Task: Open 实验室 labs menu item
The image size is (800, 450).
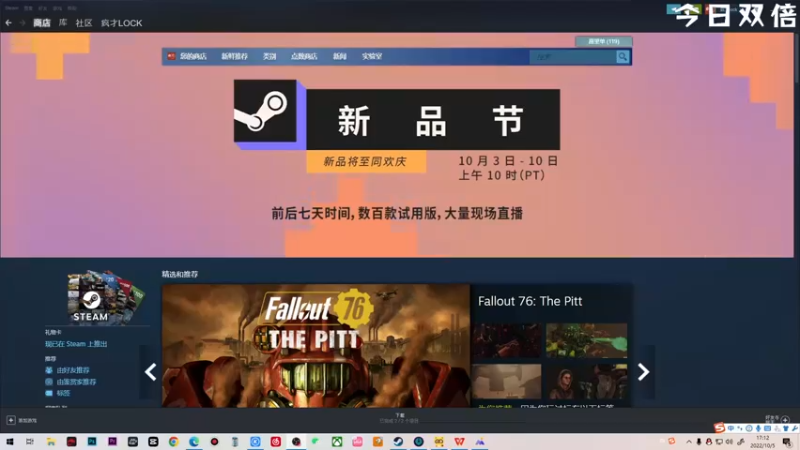Action: coord(372,56)
